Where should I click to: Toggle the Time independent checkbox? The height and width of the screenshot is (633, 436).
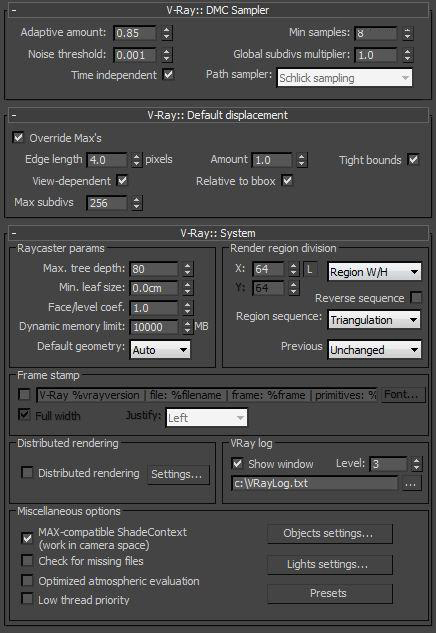pyautogui.click(x=168, y=75)
